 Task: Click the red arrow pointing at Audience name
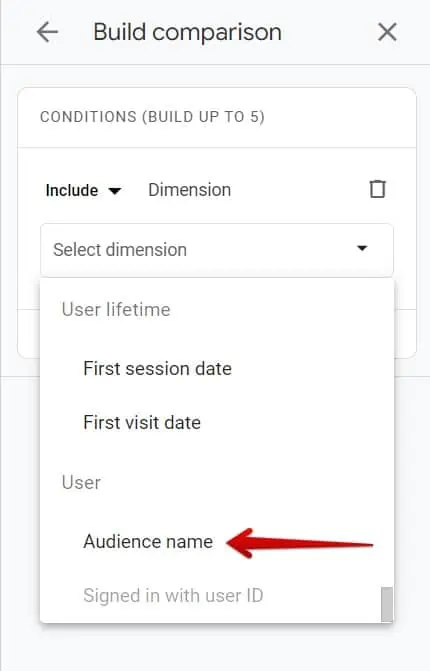[300, 543]
